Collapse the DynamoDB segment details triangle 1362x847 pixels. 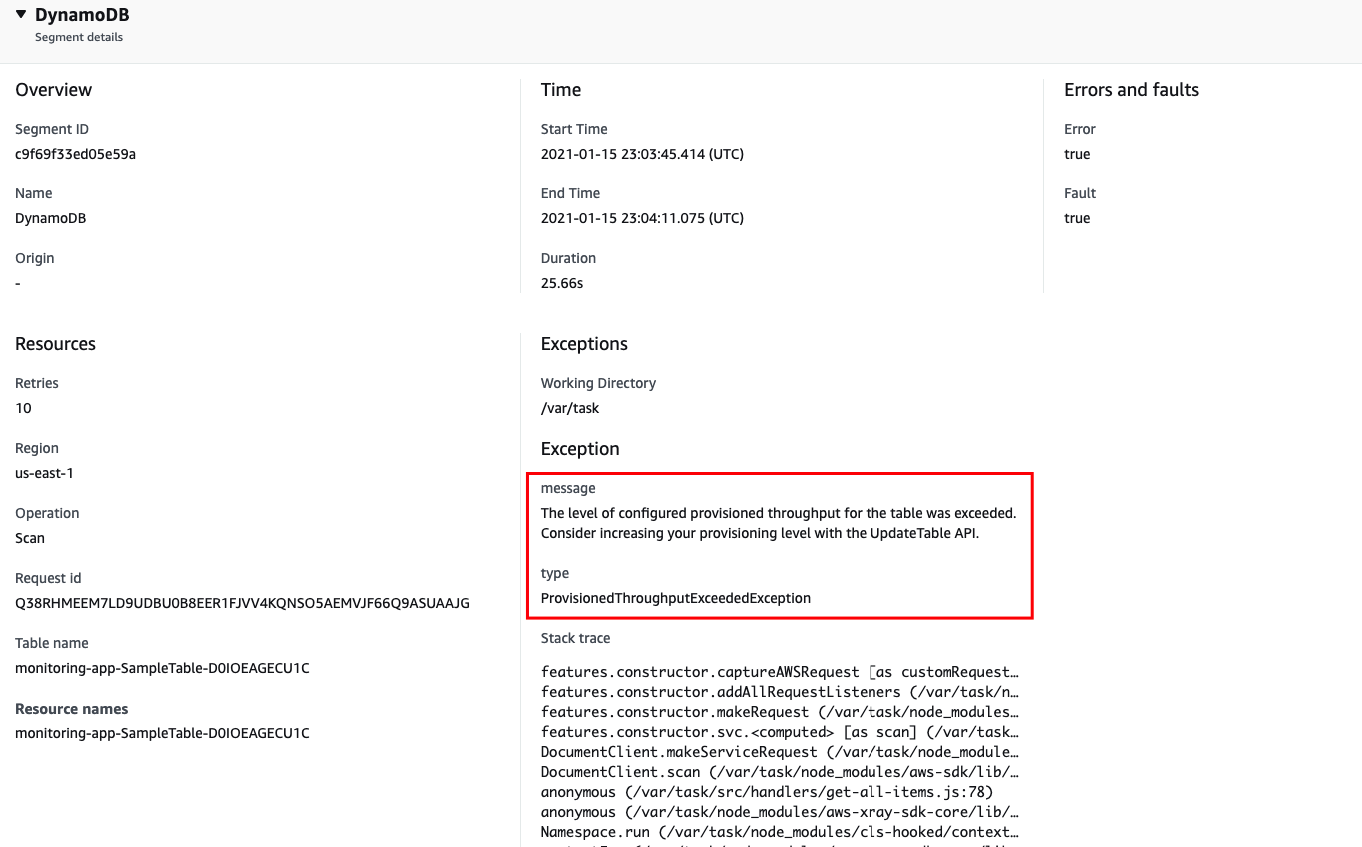[21, 15]
